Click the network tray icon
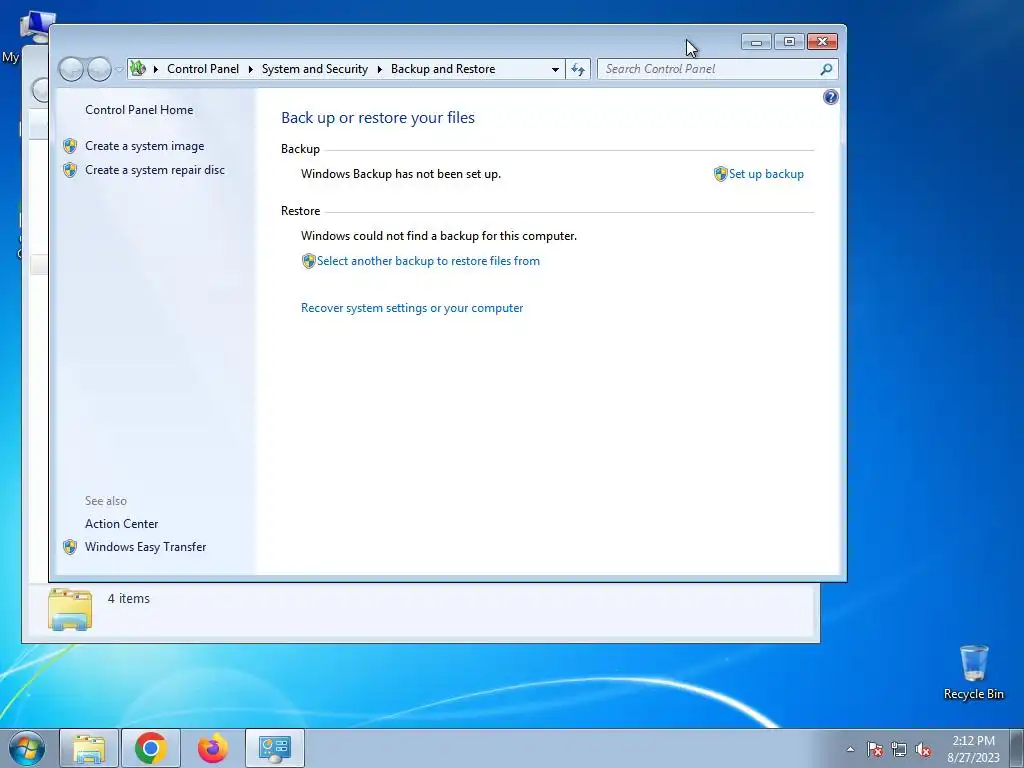This screenshot has width=1024, height=768. [x=899, y=749]
